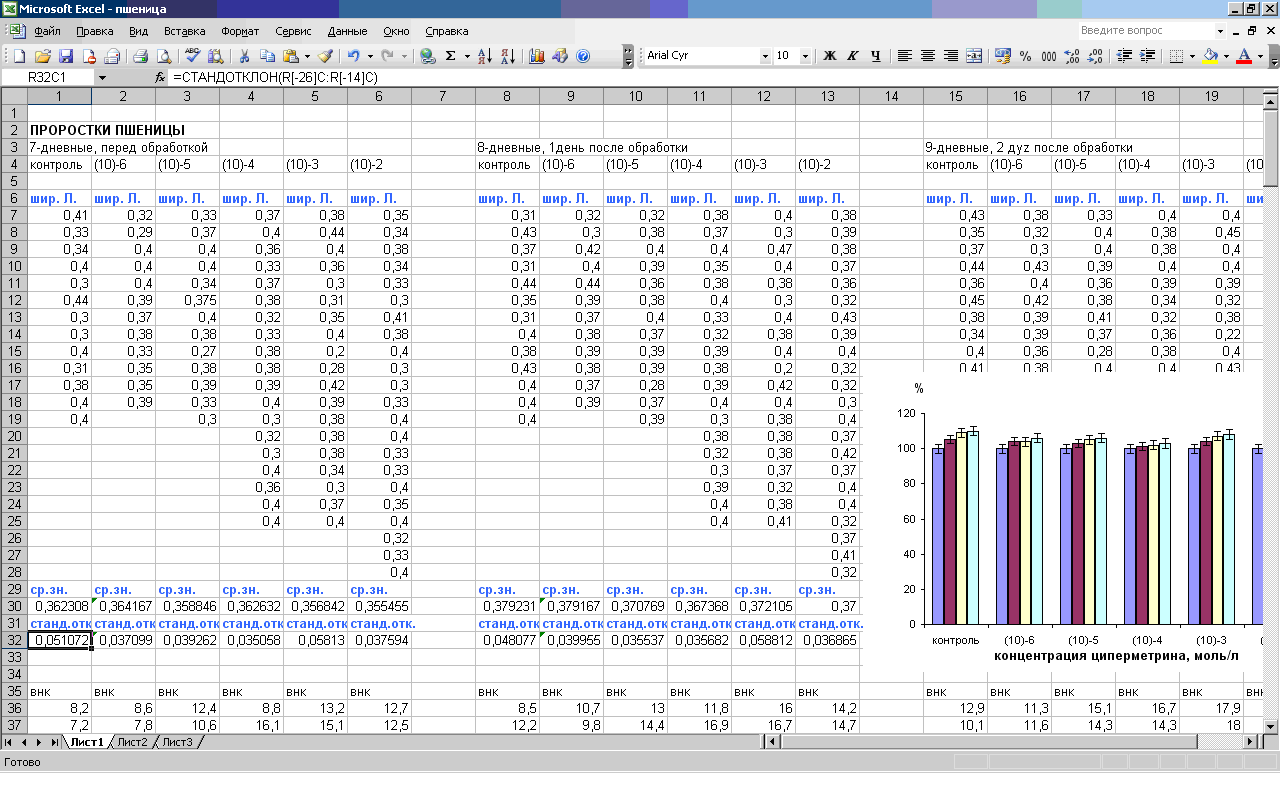The width and height of the screenshot is (1280, 800).
Task: Increase indent icon
Action: coord(1147,56)
